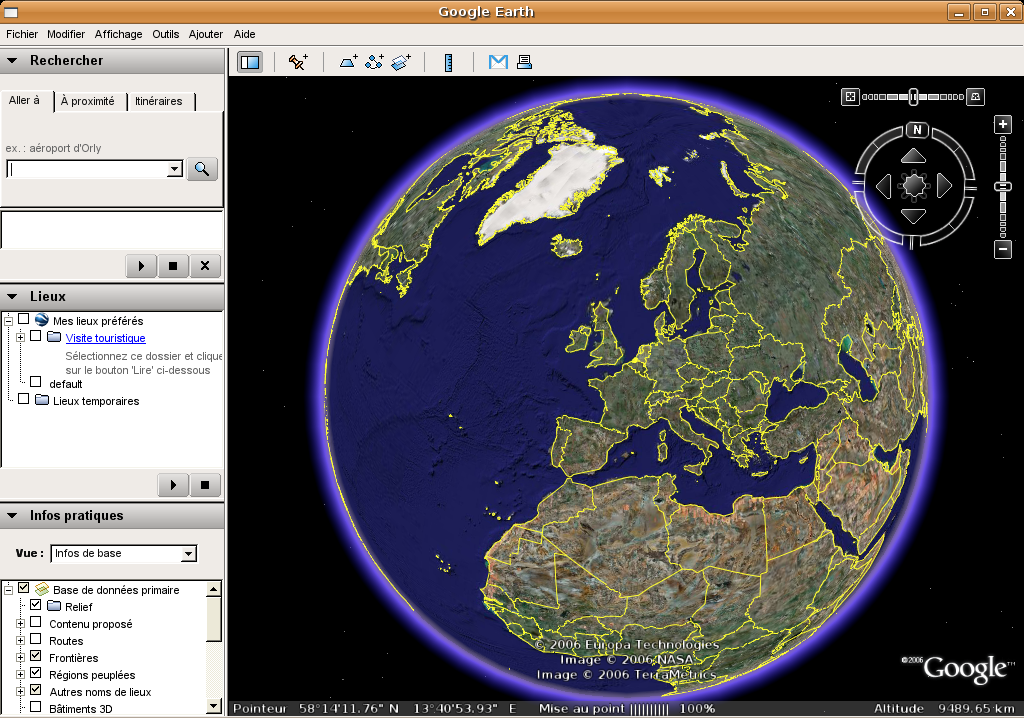Stop the search results tour
1024x718 pixels.
pos(173,266)
